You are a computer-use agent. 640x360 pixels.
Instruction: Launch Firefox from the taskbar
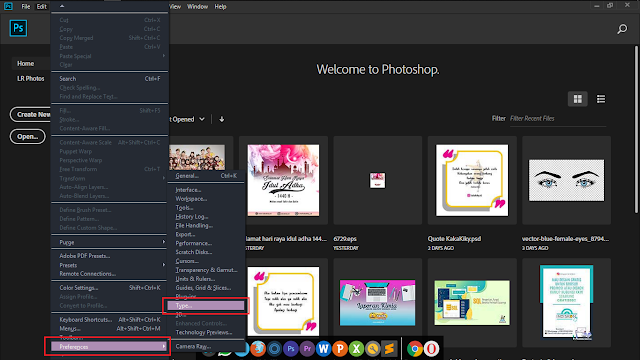258,349
